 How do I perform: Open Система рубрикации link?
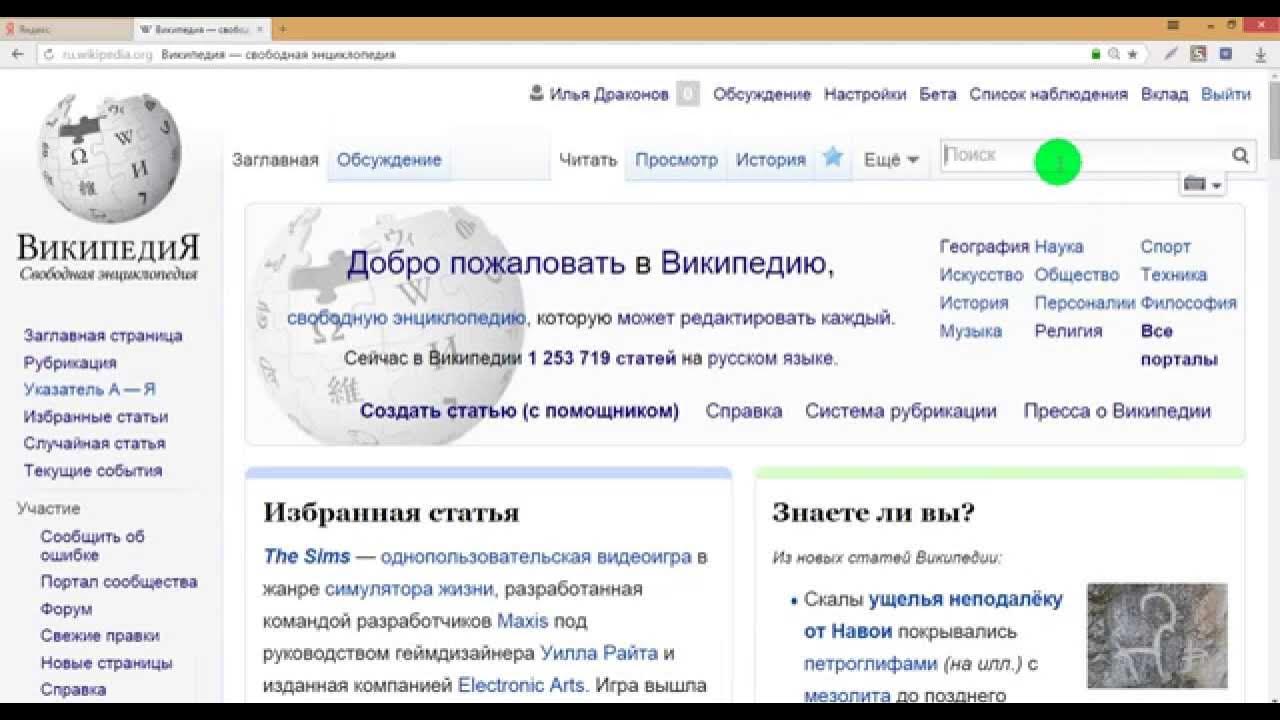(901, 411)
